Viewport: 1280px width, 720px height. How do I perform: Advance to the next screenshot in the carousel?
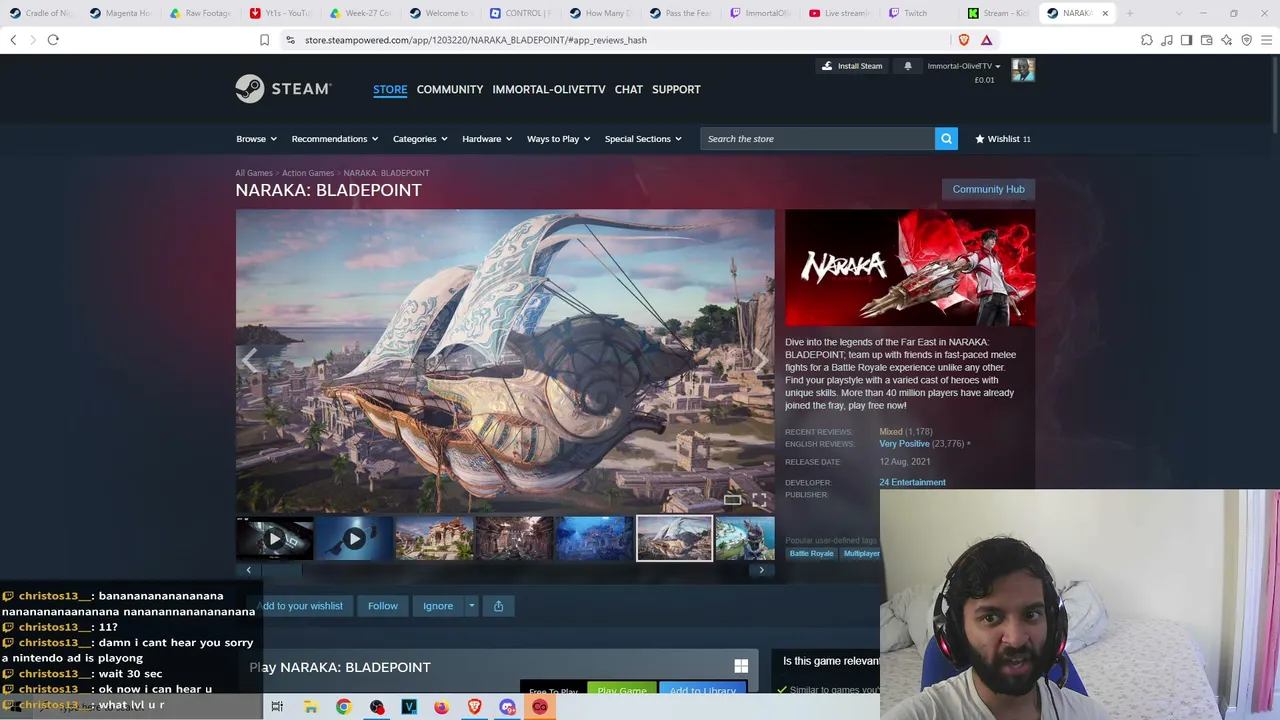click(761, 361)
